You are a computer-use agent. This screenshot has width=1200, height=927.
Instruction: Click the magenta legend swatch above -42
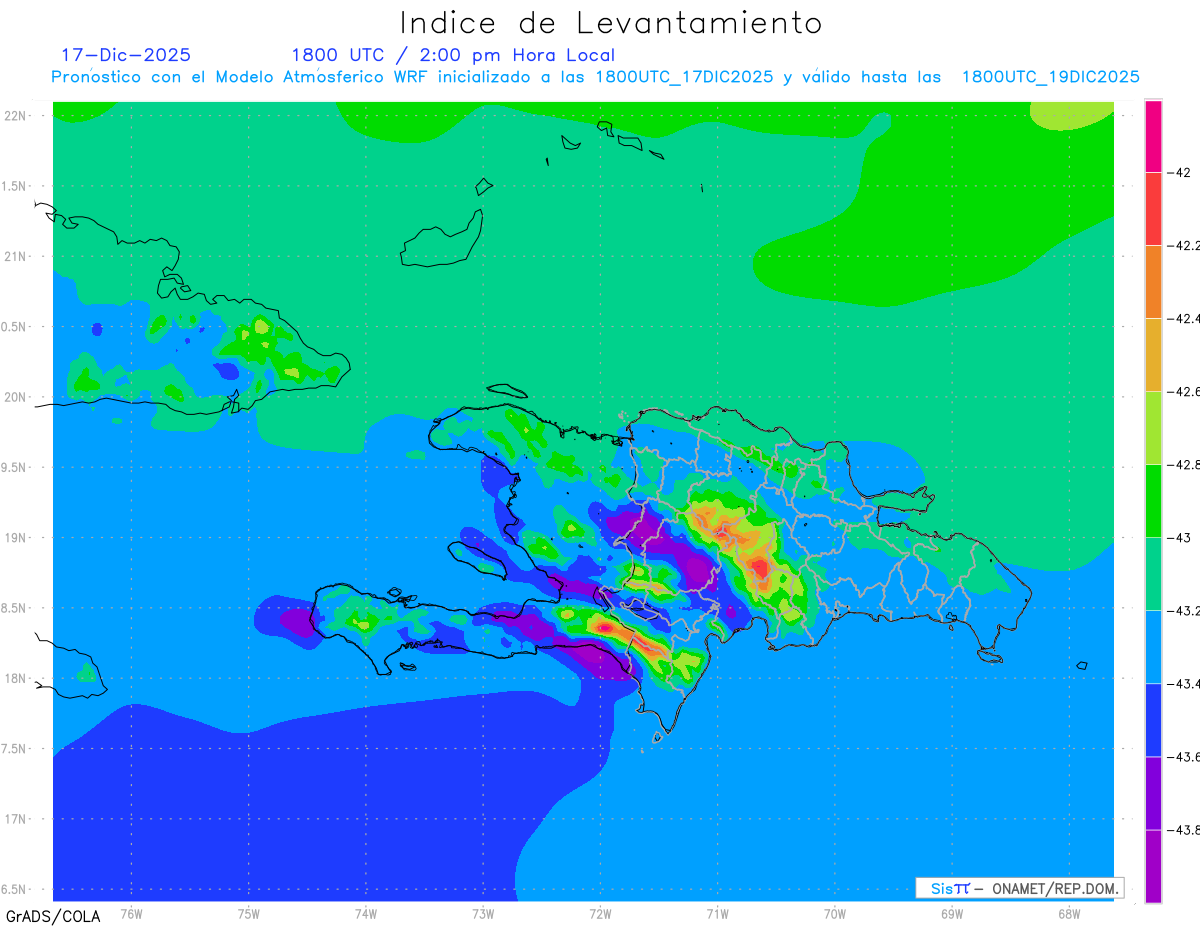1153,136
